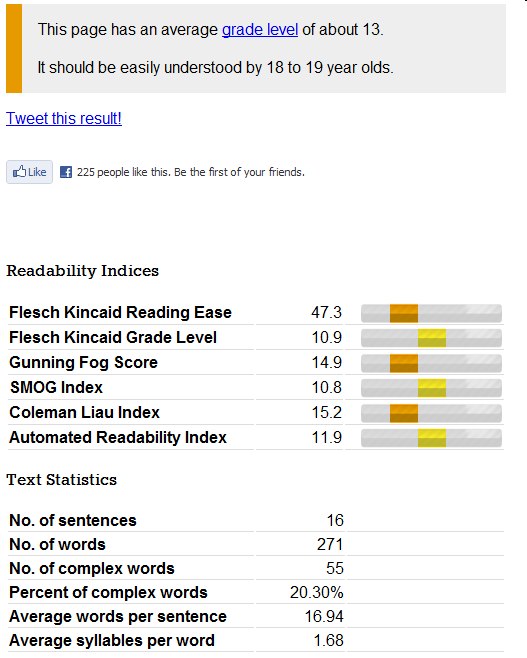527x658 pixels.
Task: Click the Gunning Fog Score indicator bar
Action: (x=431, y=363)
